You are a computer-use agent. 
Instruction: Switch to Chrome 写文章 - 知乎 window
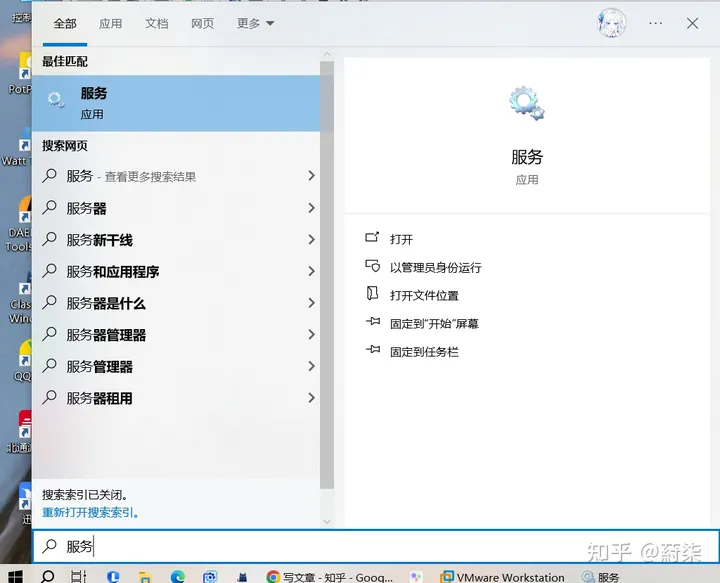click(329, 577)
